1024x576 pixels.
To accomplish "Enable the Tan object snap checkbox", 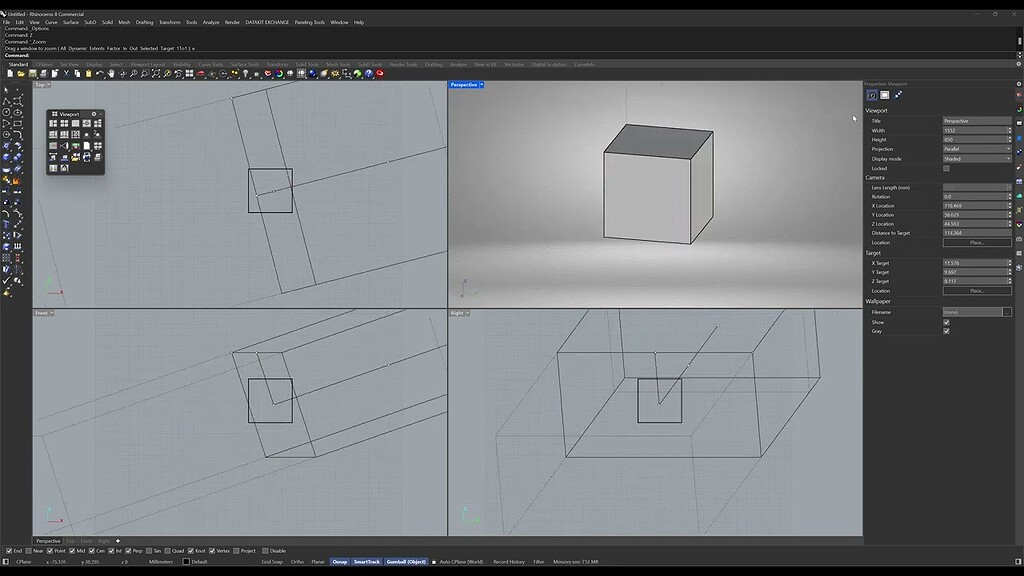I will click(x=148, y=550).
